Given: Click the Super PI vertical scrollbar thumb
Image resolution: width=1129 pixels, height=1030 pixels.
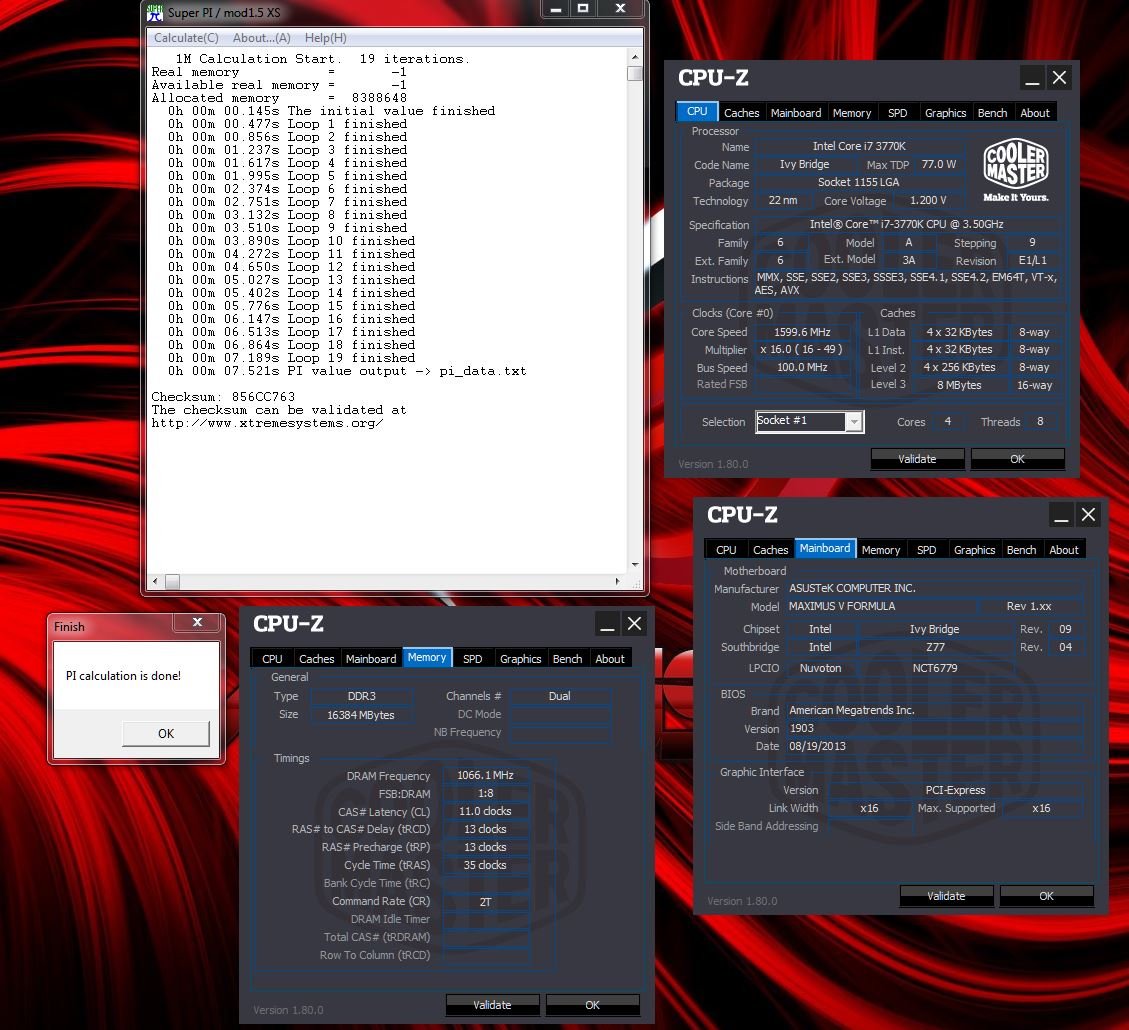Looking at the screenshot, I should point(634,73).
